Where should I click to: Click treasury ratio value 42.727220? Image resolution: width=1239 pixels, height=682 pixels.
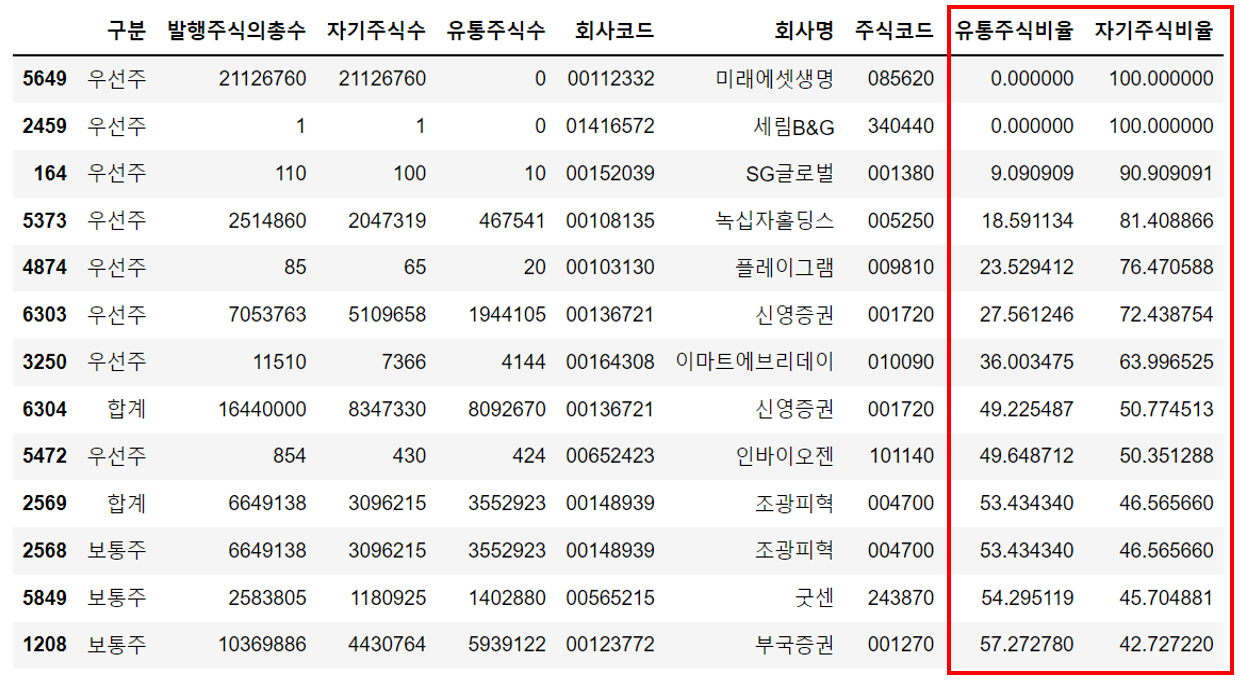(1167, 644)
